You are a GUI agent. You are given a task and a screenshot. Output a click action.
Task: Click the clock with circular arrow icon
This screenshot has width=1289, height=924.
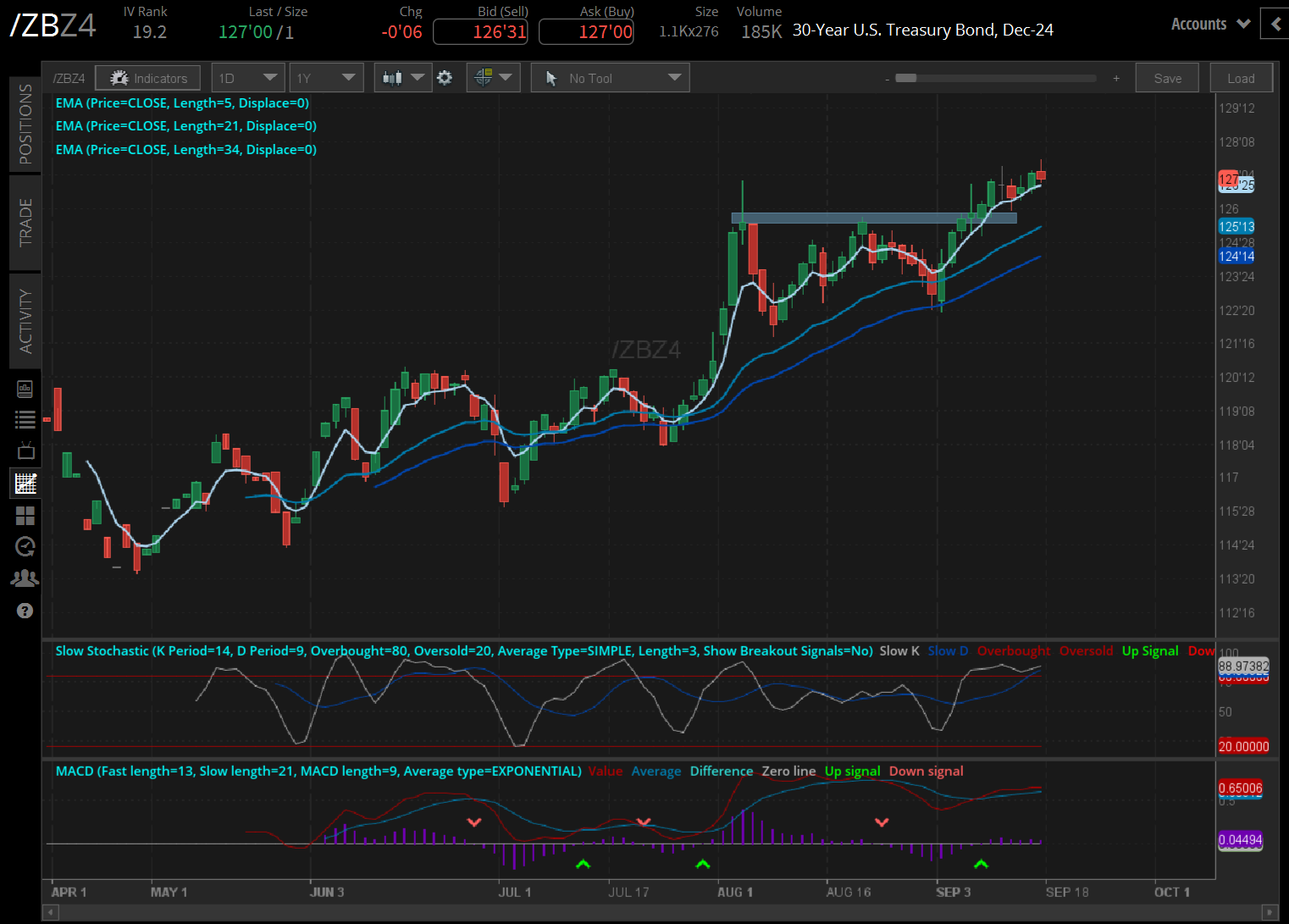pyautogui.click(x=25, y=547)
